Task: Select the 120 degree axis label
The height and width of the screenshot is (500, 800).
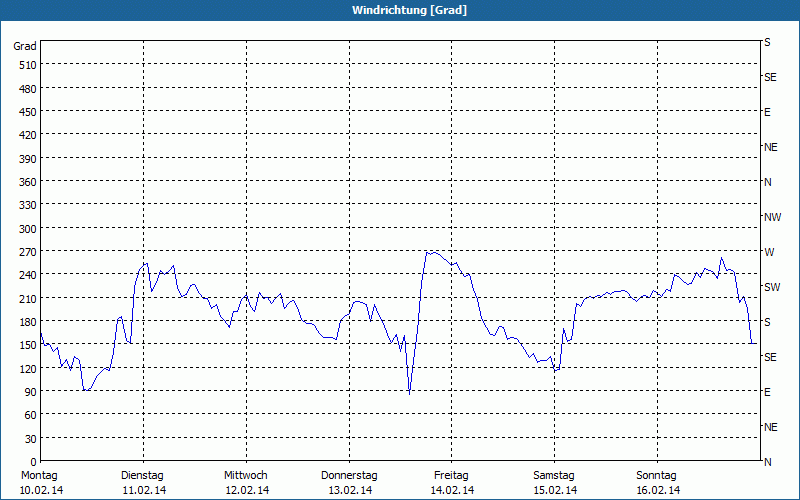Action: 28,369
